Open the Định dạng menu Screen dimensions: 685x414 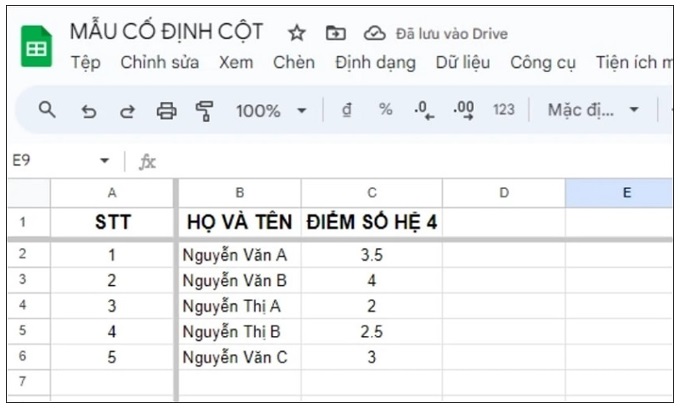point(375,62)
